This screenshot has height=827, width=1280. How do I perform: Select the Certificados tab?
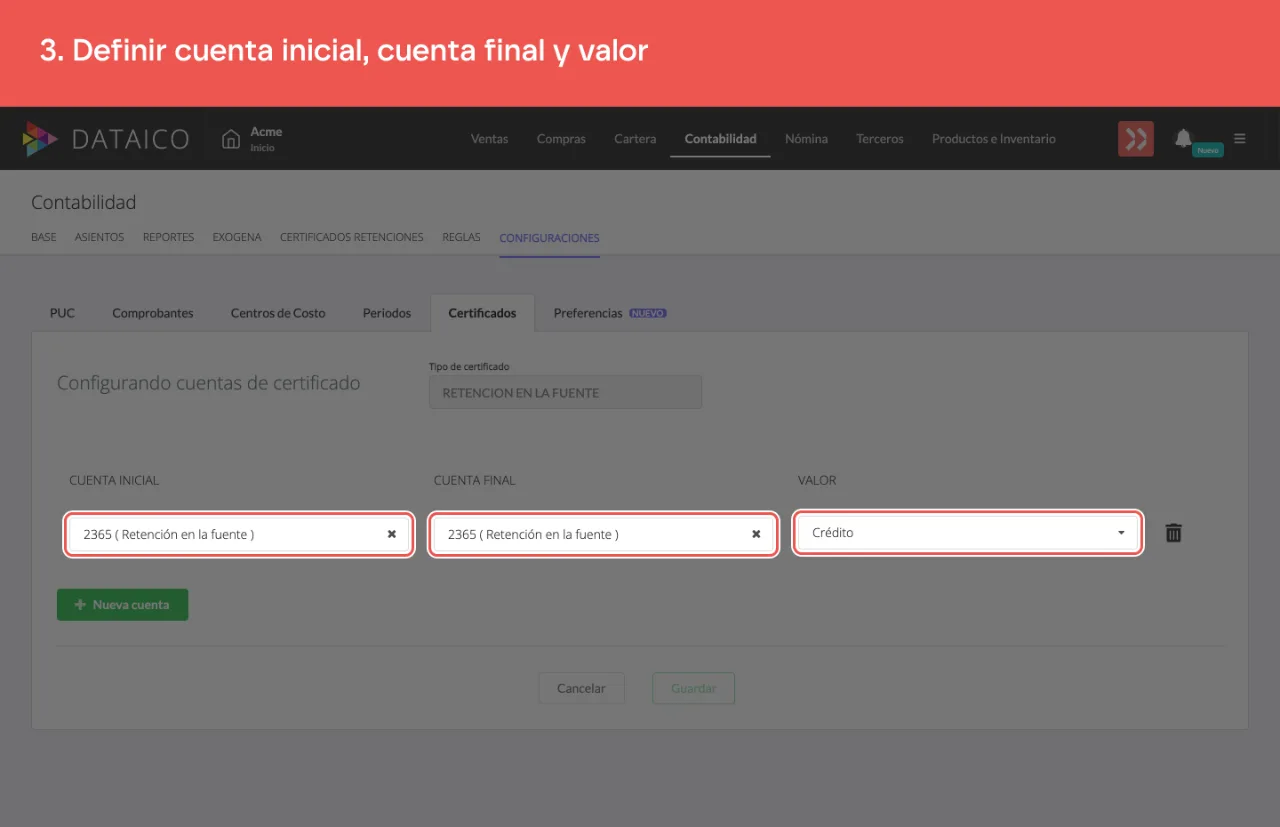point(482,313)
